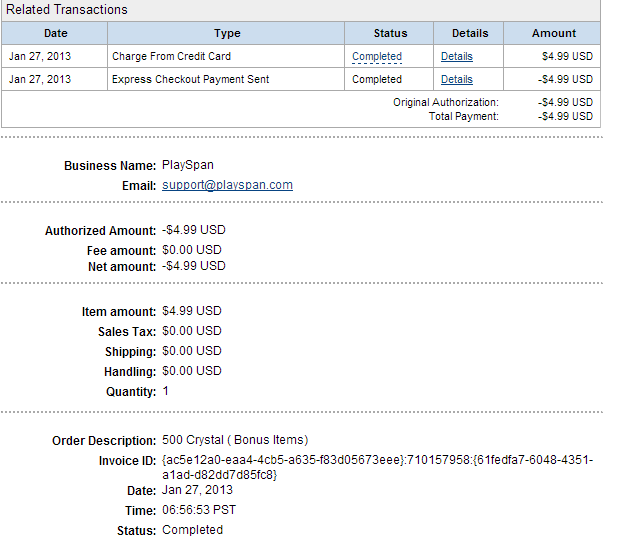Image resolution: width=632 pixels, height=542 pixels.
Task: Click the support@playspan.com email link
Action: [227, 185]
